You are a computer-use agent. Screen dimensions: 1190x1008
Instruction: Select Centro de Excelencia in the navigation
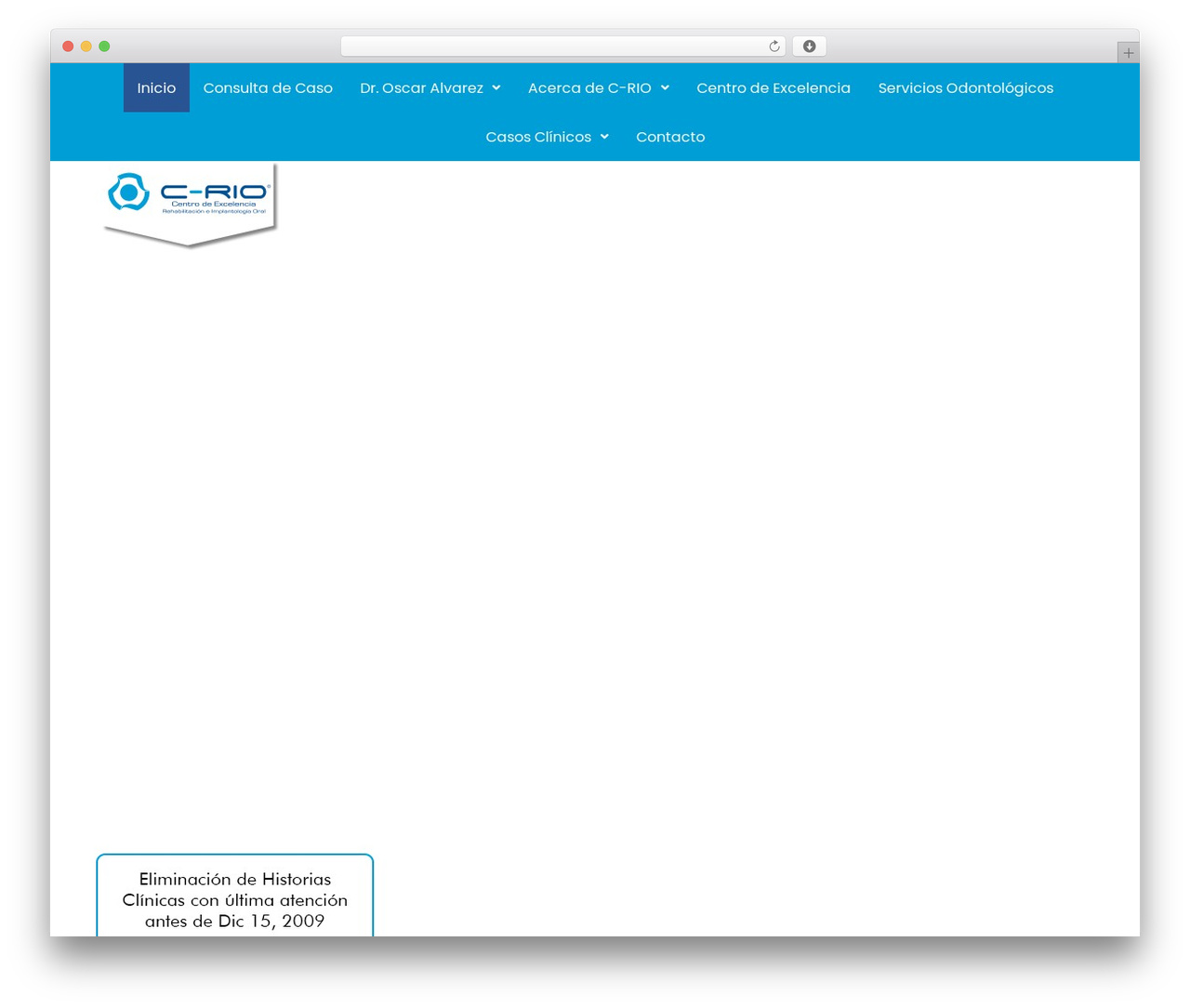click(x=773, y=88)
